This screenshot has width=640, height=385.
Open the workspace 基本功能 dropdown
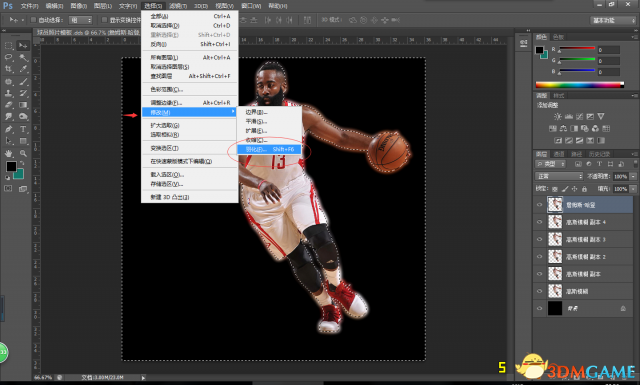click(x=613, y=20)
